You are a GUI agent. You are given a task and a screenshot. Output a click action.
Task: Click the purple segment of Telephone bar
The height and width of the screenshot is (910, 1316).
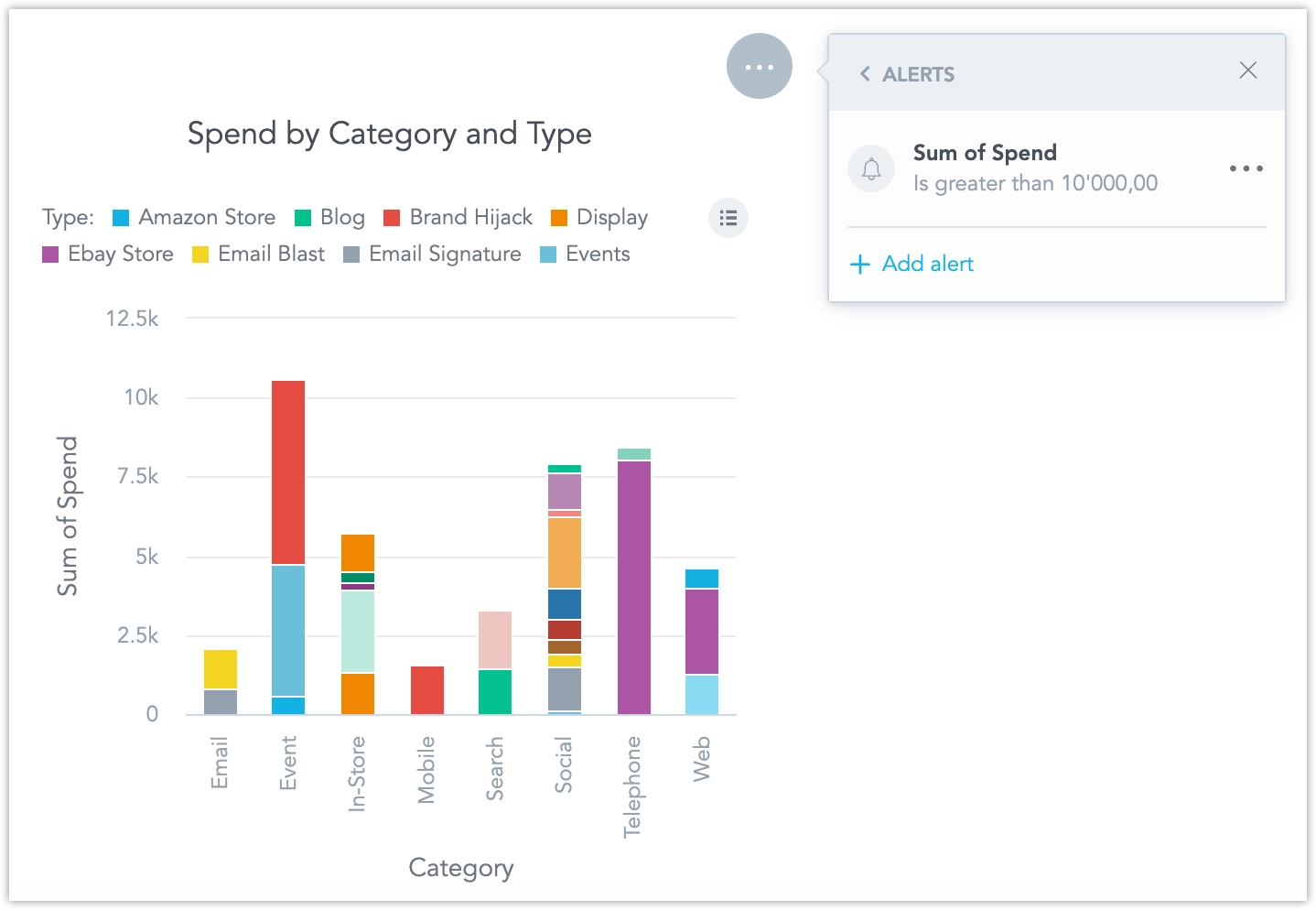coord(634,587)
